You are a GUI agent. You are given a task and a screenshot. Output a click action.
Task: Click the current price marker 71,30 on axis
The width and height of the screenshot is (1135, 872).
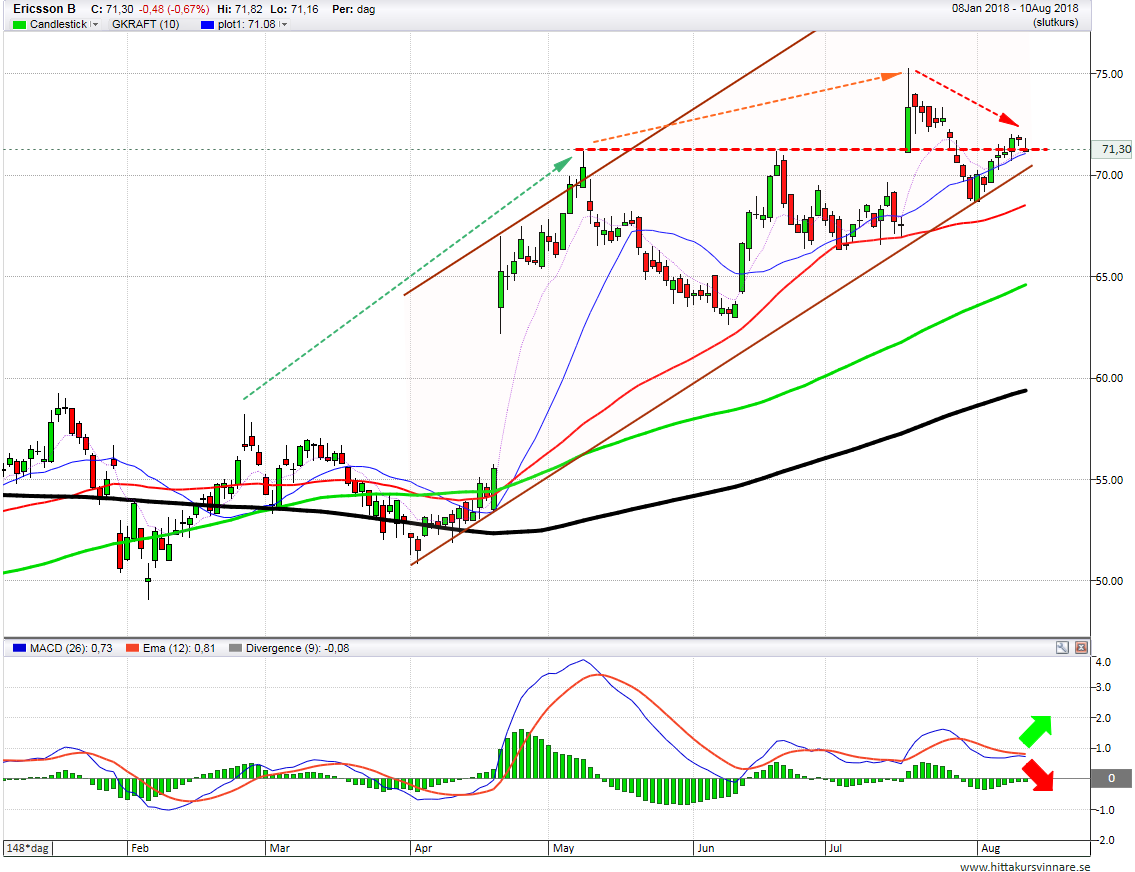tap(1113, 150)
